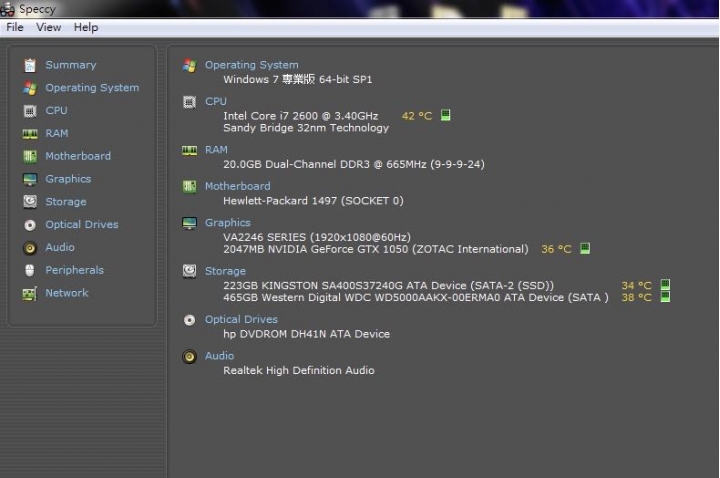Viewport: 720px width, 478px height.
Task: Click the Optical Drives disc icon in summary
Action: pos(189,320)
